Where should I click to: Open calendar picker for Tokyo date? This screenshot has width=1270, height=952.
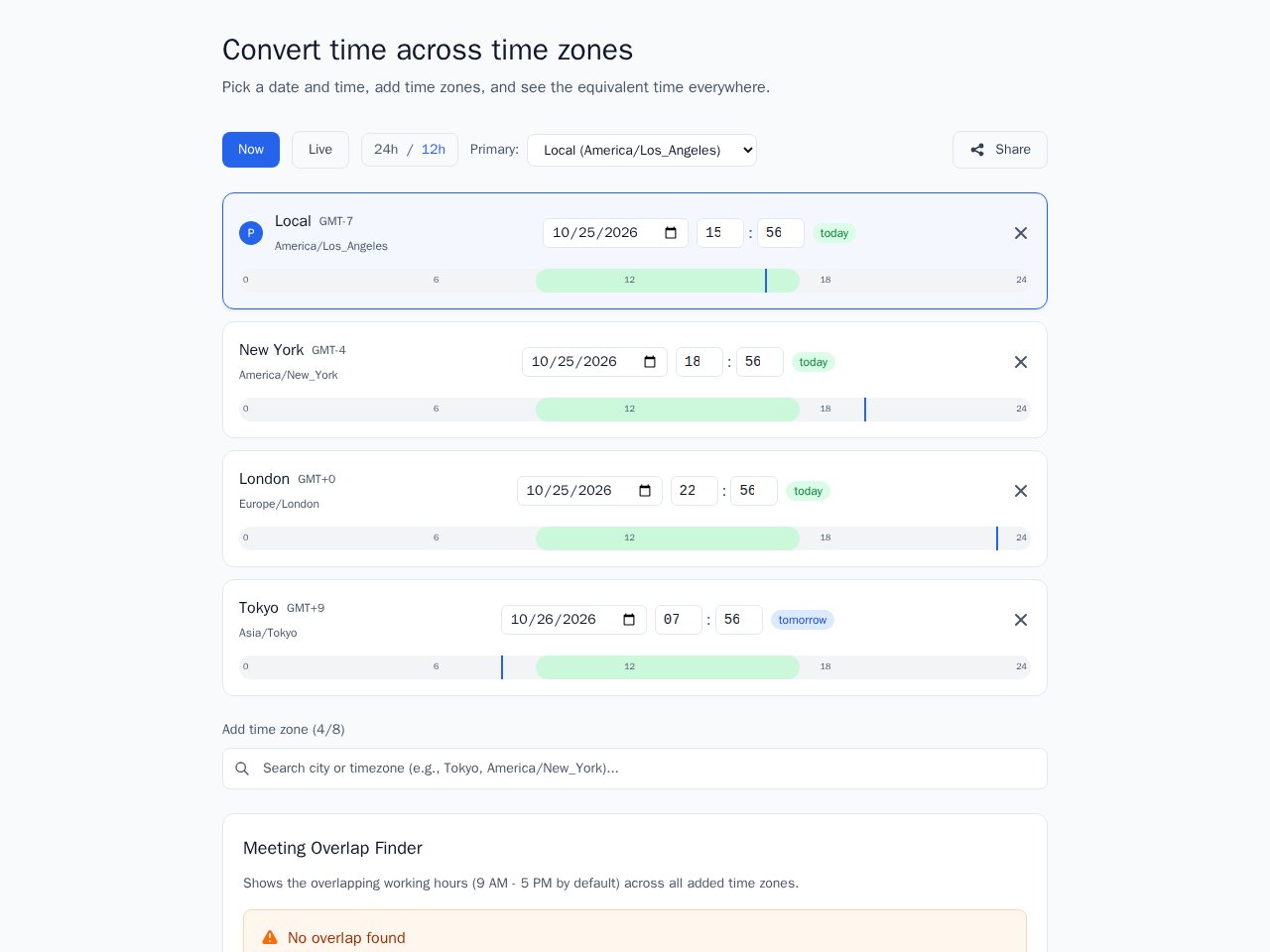pos(629,620)
